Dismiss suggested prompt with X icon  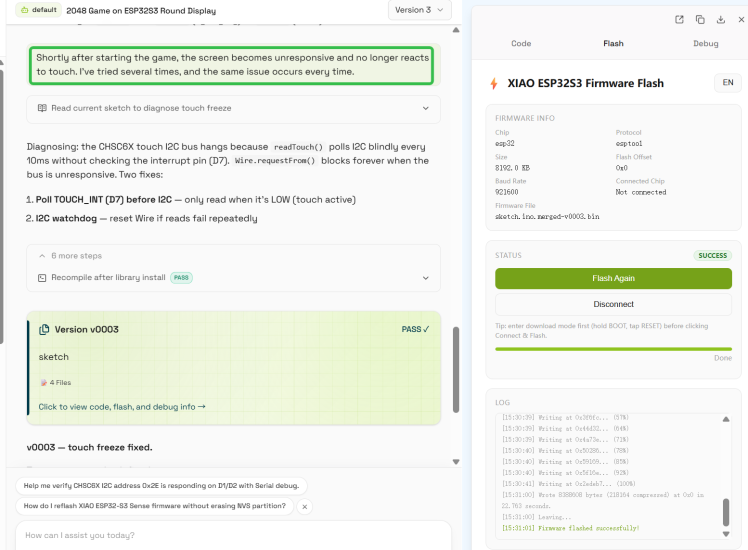[x=304, y=507]
